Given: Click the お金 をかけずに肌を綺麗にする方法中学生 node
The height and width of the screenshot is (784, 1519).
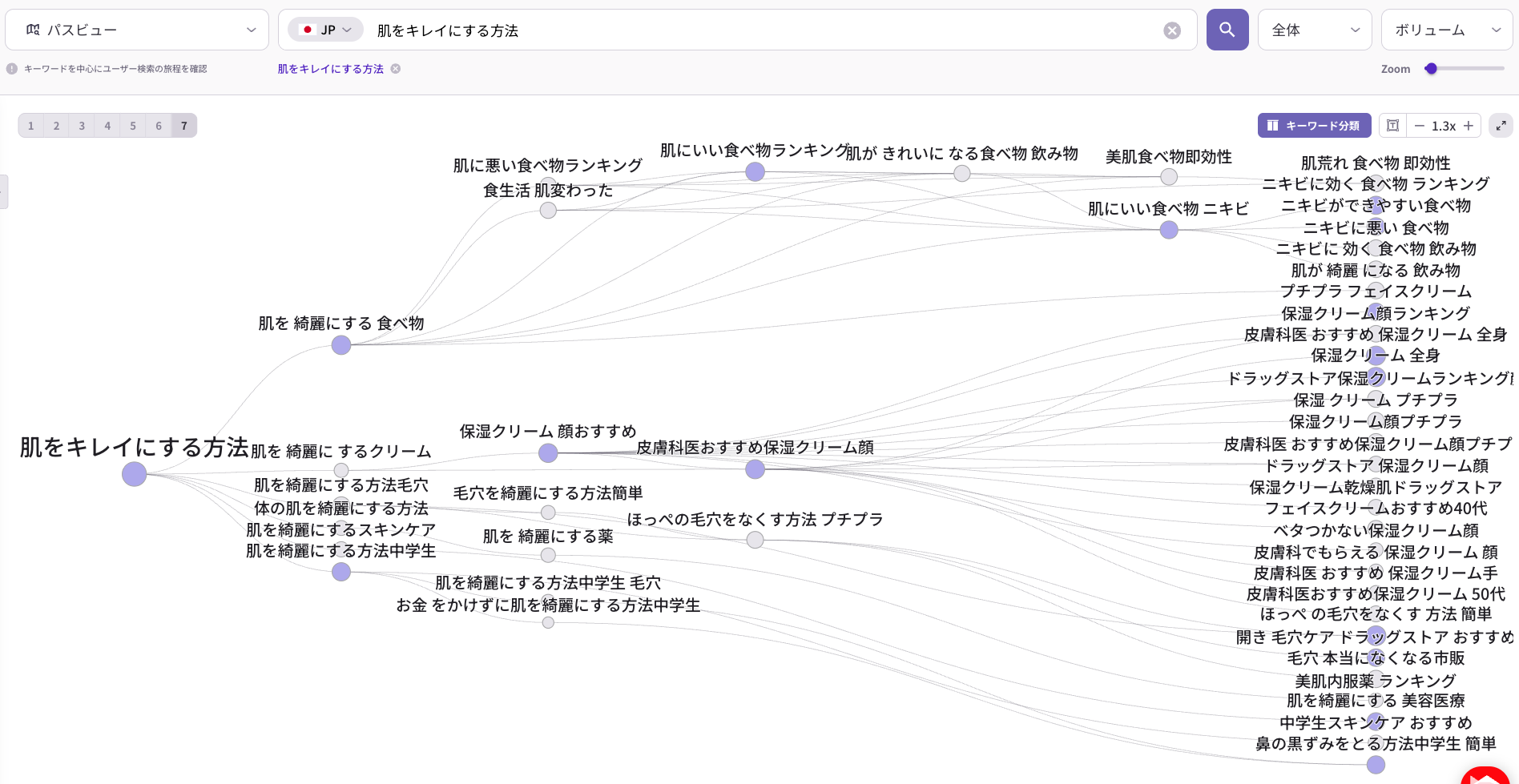Looking at the screenshot, I should point(548,622).
